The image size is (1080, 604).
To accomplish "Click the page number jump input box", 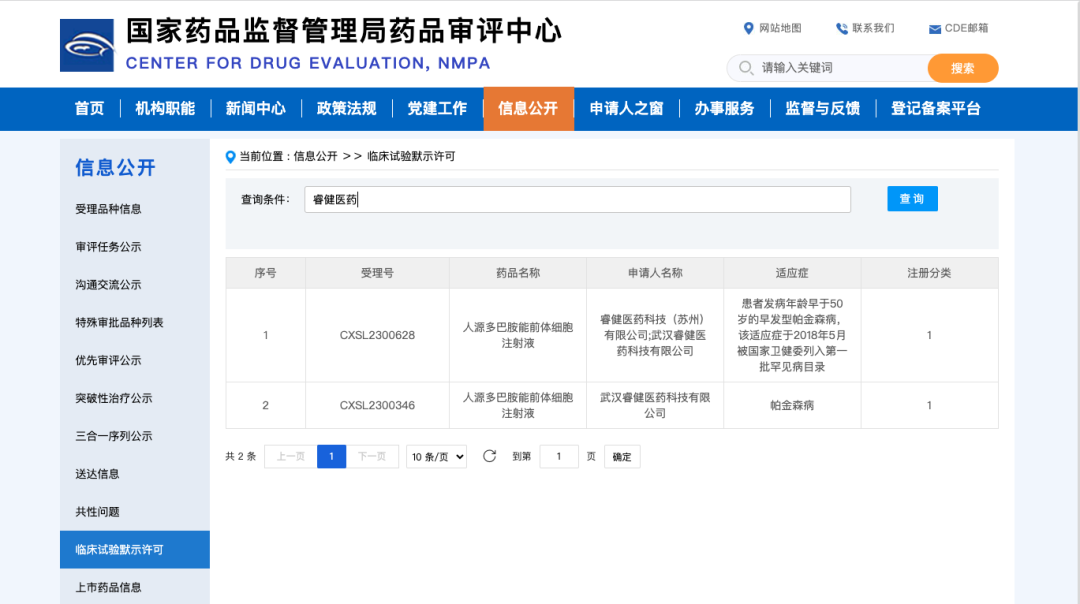I will click(x=559, y=457).
